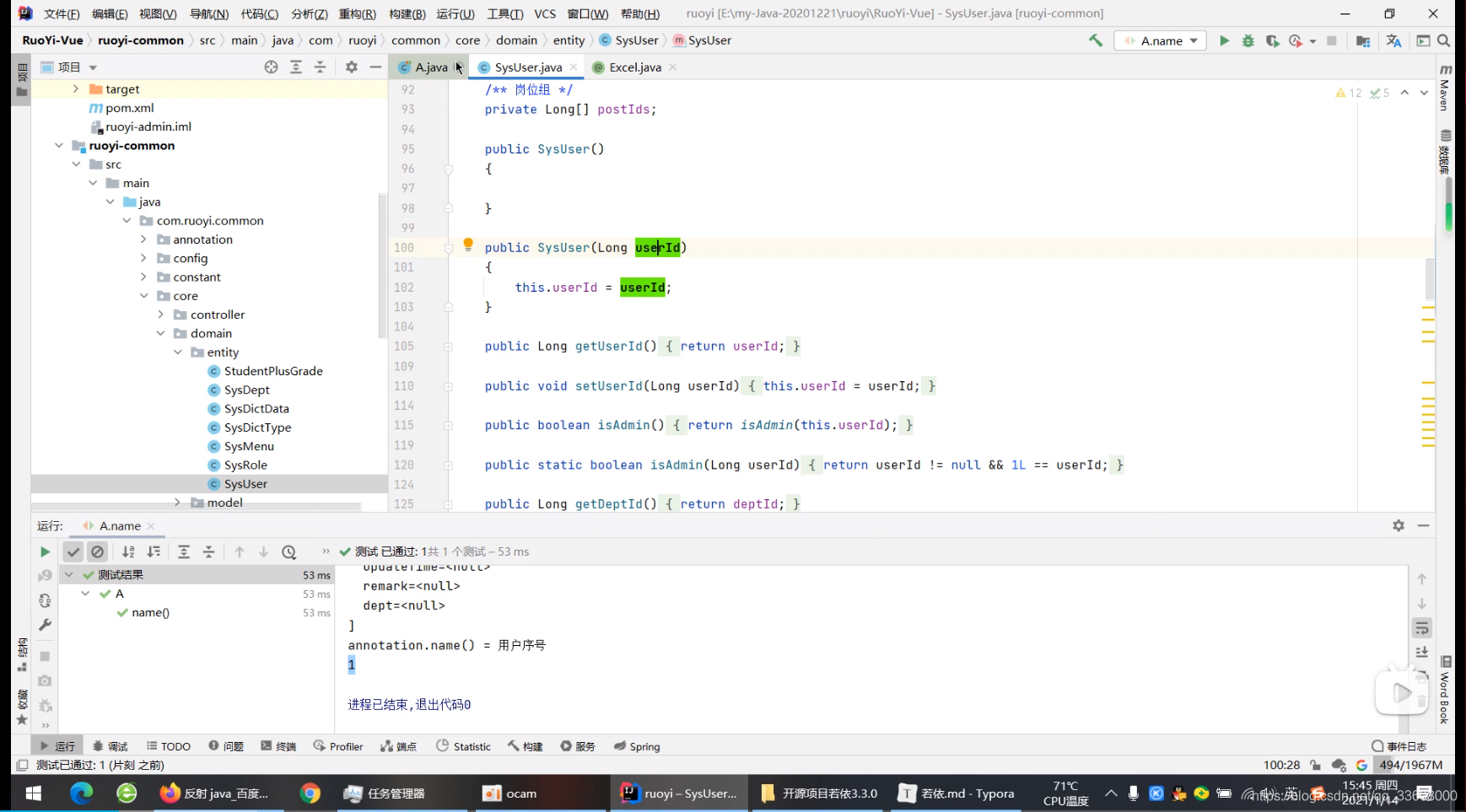1466x812 pixels.
Task: Expand all test results icon
Action: [184, 551]
